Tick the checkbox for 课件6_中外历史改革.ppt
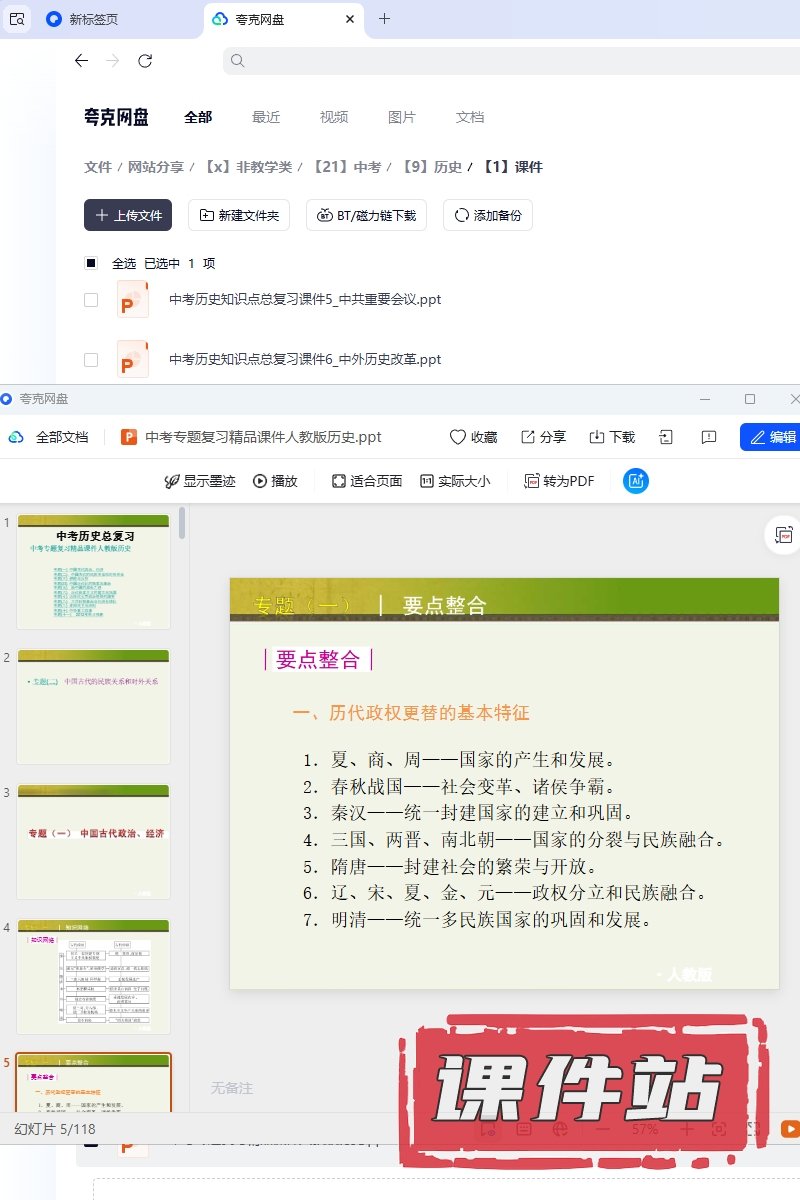 click(91, 359)
